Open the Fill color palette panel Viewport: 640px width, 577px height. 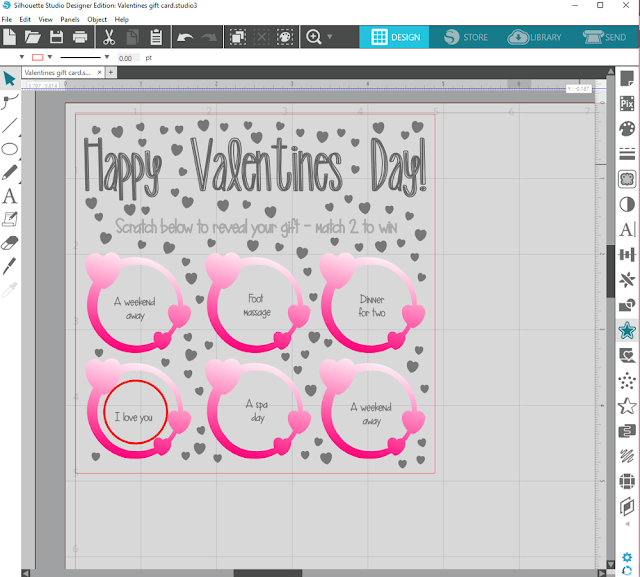tap(627, 129)
